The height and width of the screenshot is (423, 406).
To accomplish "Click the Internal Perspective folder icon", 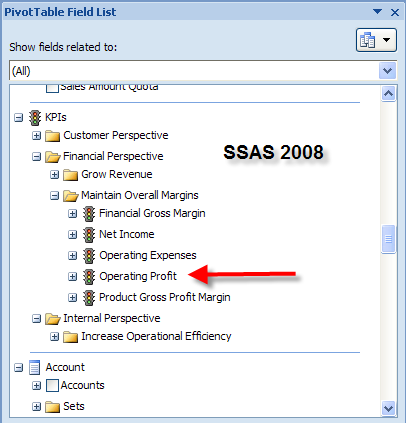I will pyautogui.click(x=52, y=319).
